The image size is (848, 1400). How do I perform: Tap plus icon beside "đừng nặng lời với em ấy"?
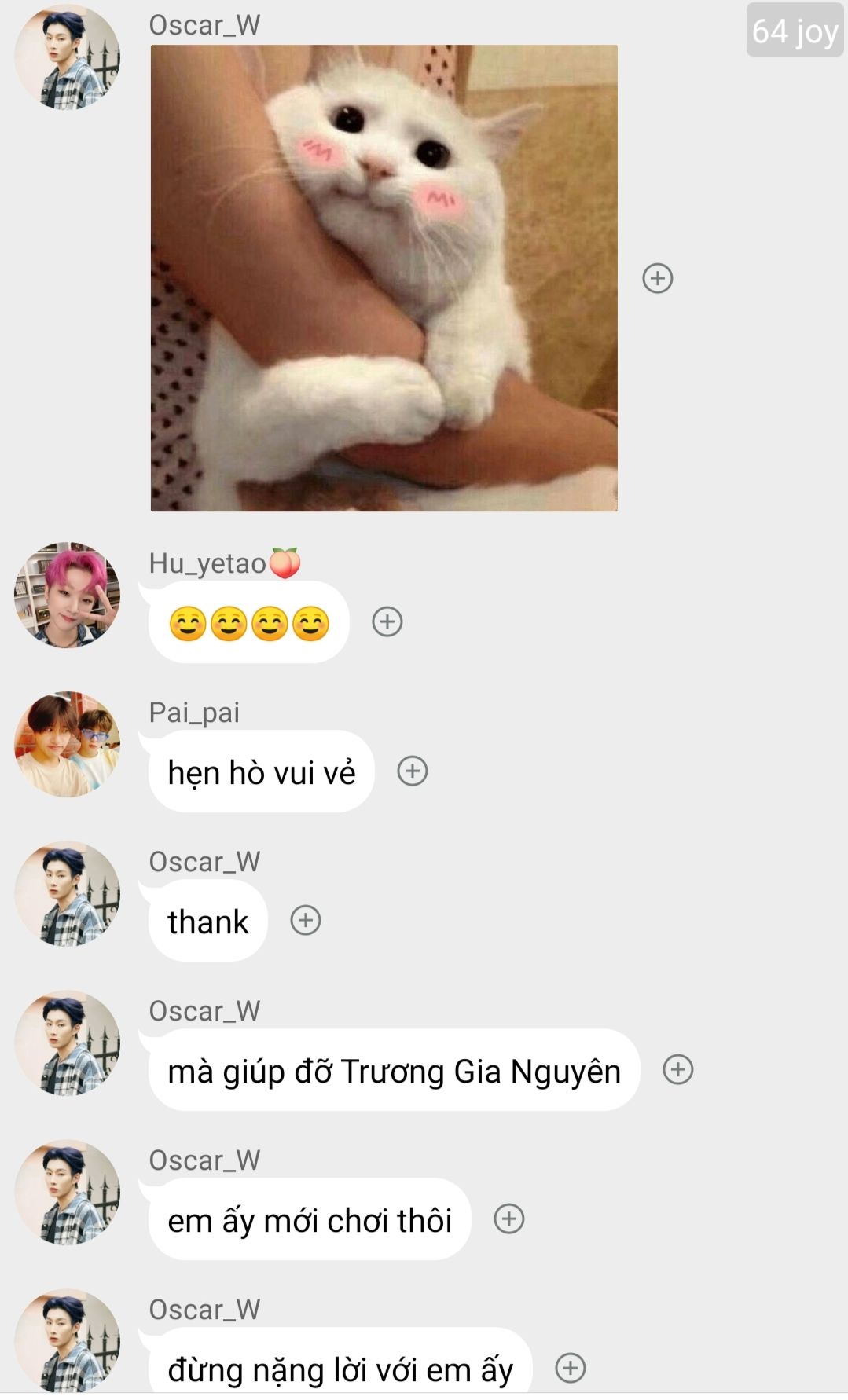click(x=571, y=1368)
